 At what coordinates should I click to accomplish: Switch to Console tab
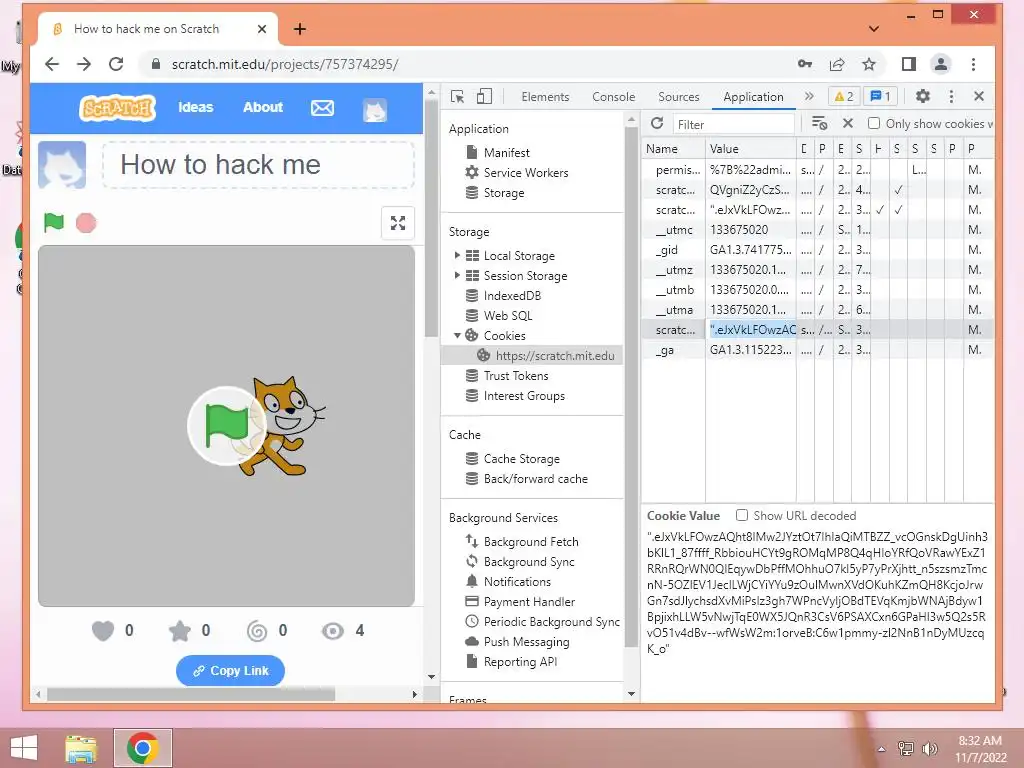click(613, 97)
